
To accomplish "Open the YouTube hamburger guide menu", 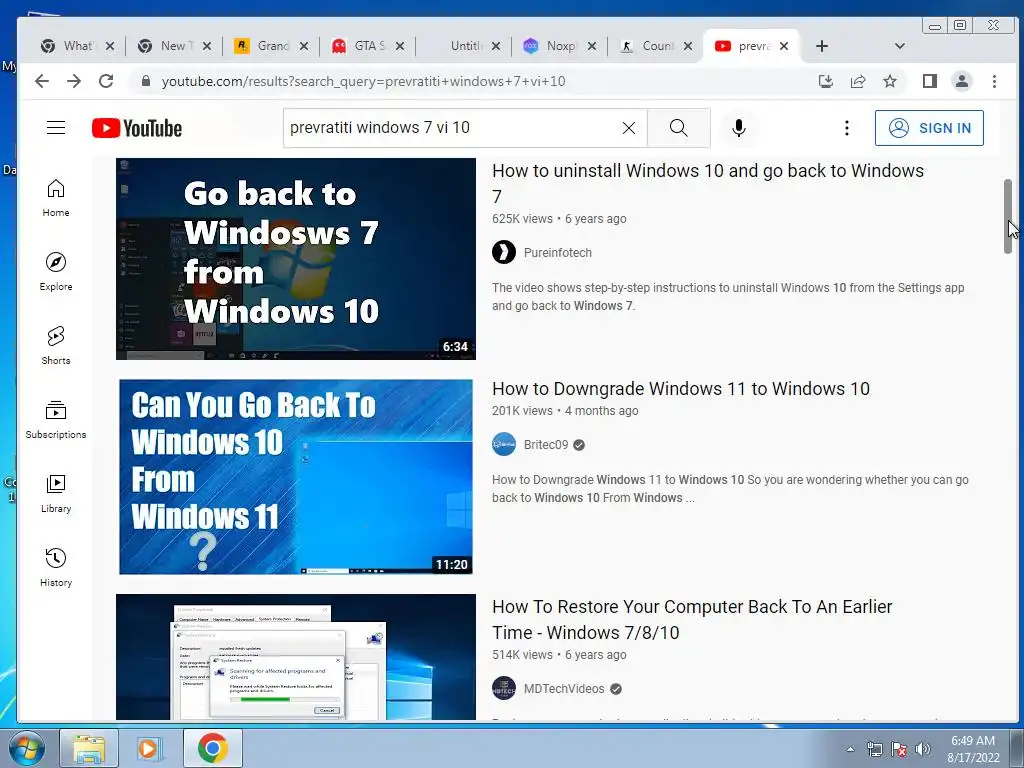I will coord(56,128).
